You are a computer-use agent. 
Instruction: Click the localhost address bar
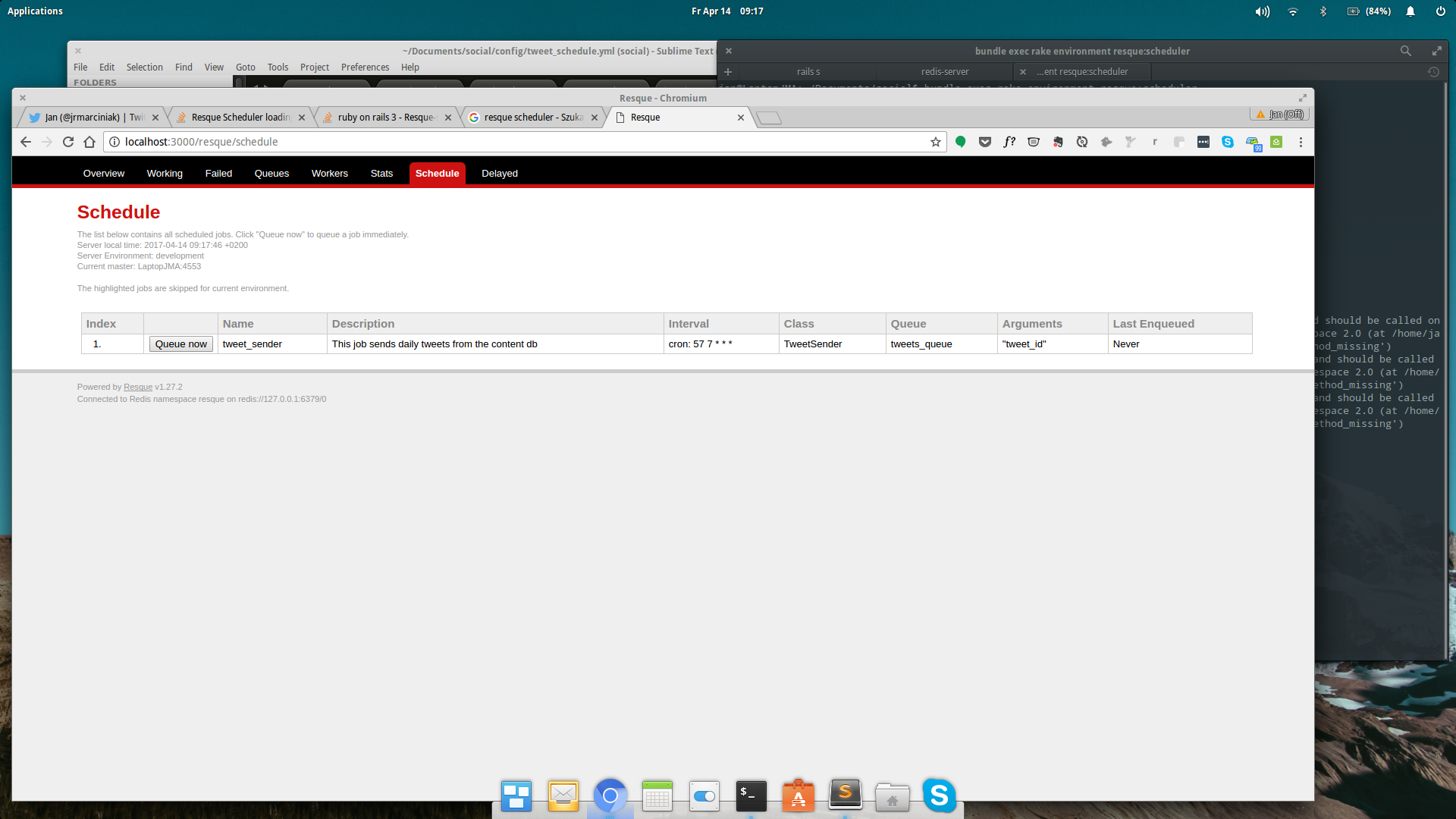pyautogui.click(x=516, y=142)
